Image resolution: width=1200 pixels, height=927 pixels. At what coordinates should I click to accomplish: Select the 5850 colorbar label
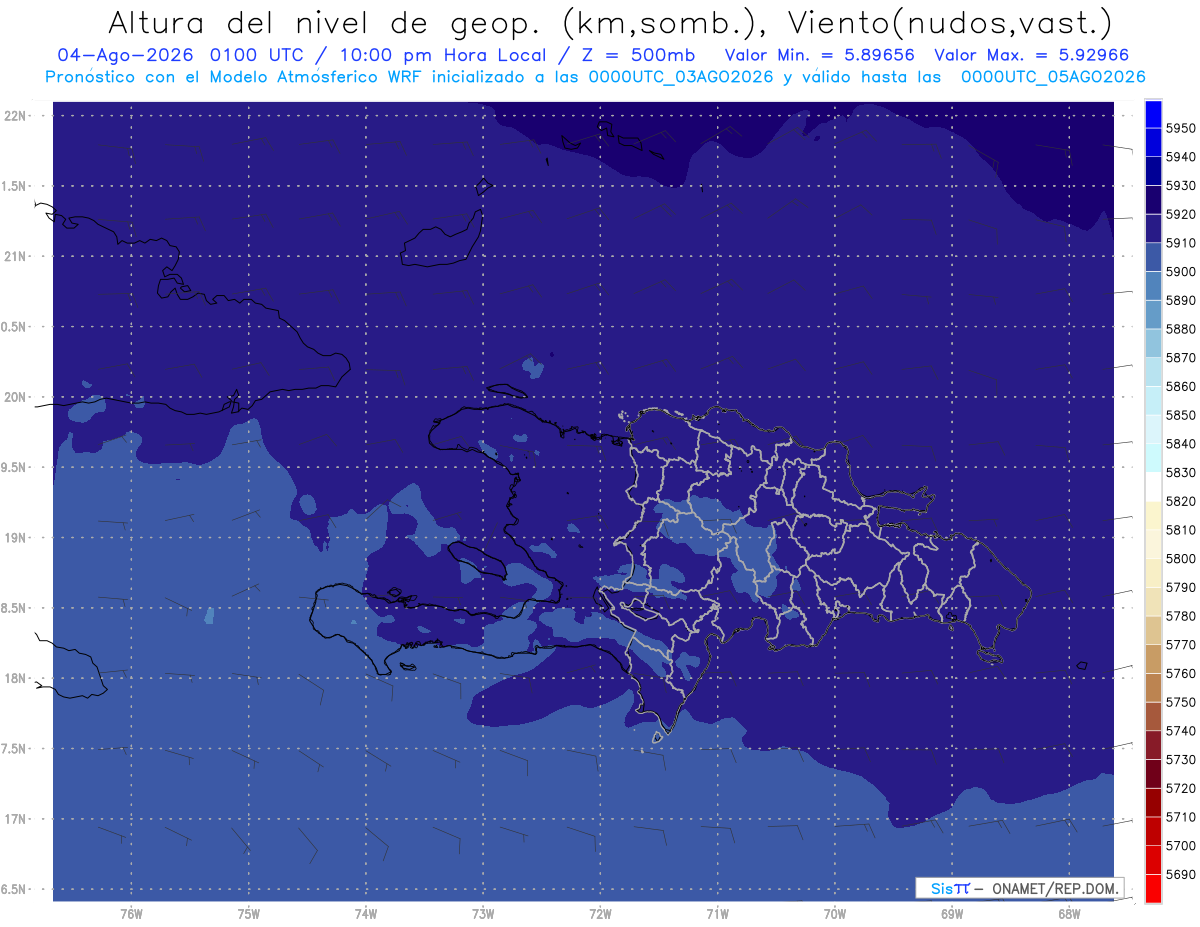tap(1180, 415)
